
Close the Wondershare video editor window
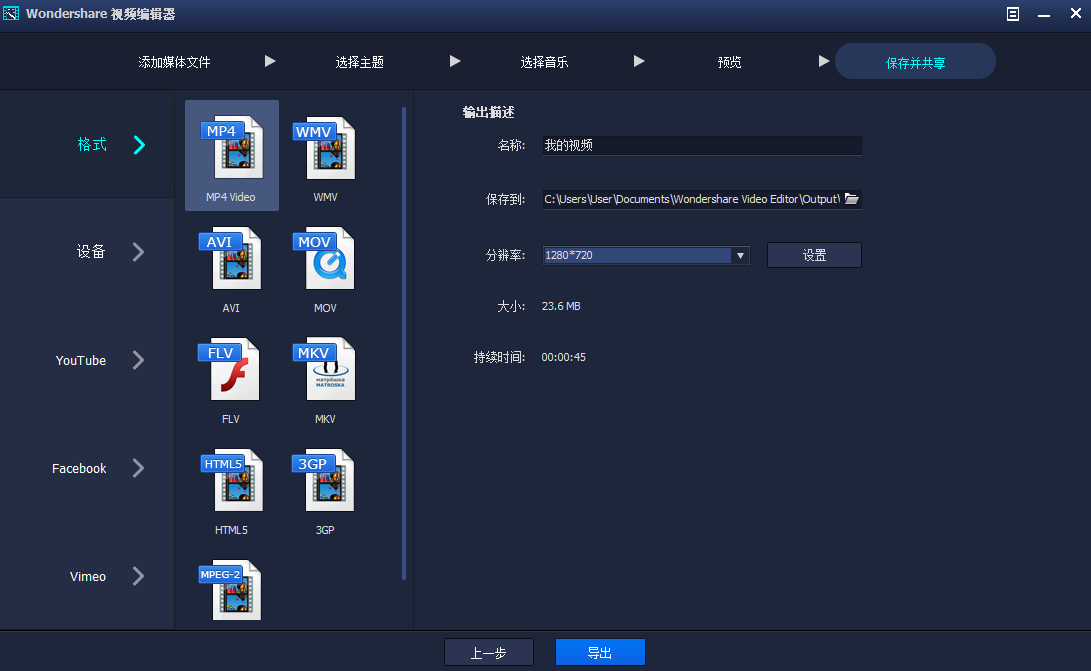pos(1075,13)
